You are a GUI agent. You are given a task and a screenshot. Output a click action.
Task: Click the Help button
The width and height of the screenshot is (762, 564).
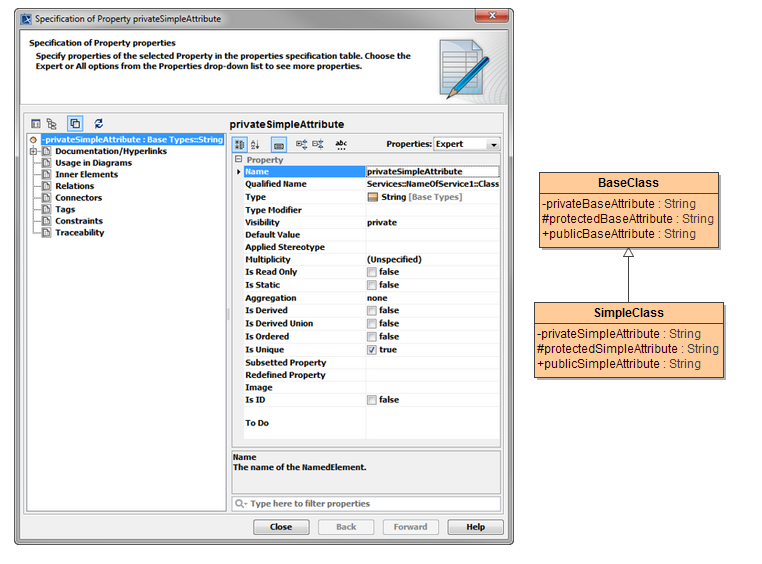(x=475, y=527)
